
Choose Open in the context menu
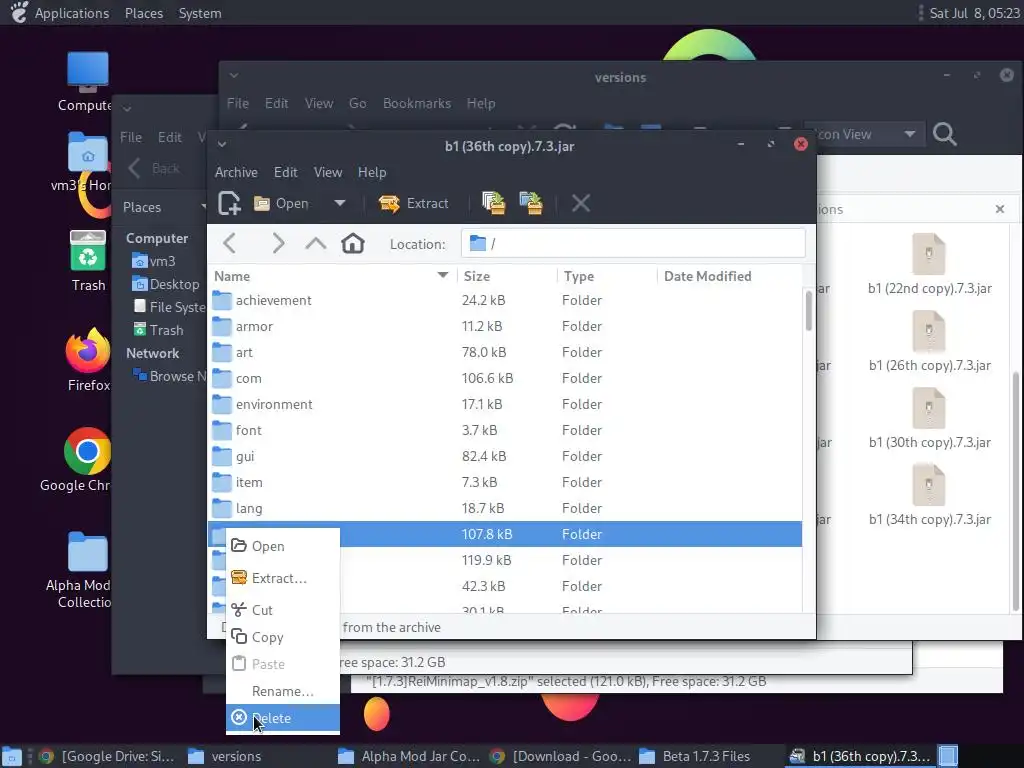(283, 546)
